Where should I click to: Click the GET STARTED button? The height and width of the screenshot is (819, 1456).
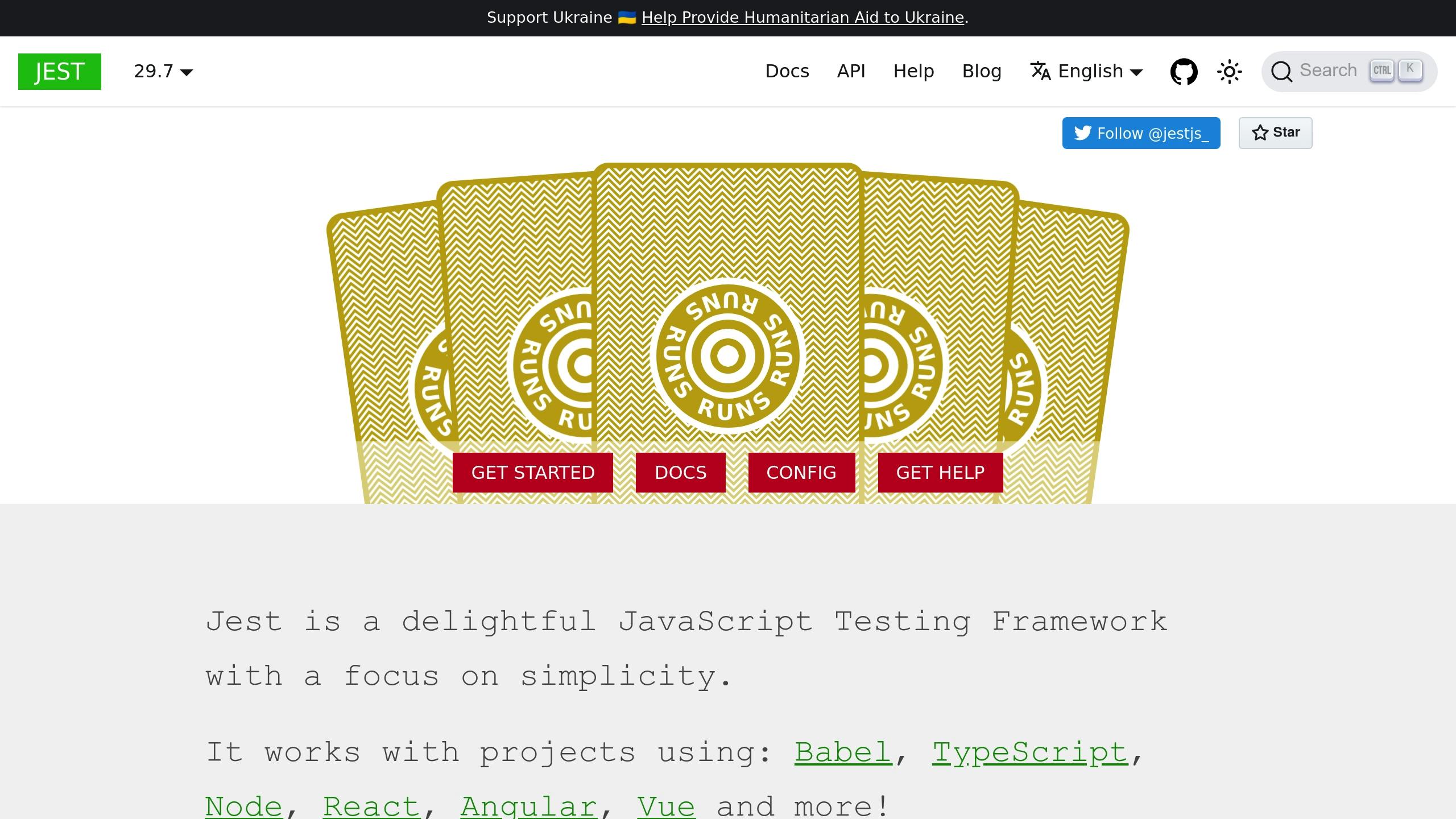[533, 473]
